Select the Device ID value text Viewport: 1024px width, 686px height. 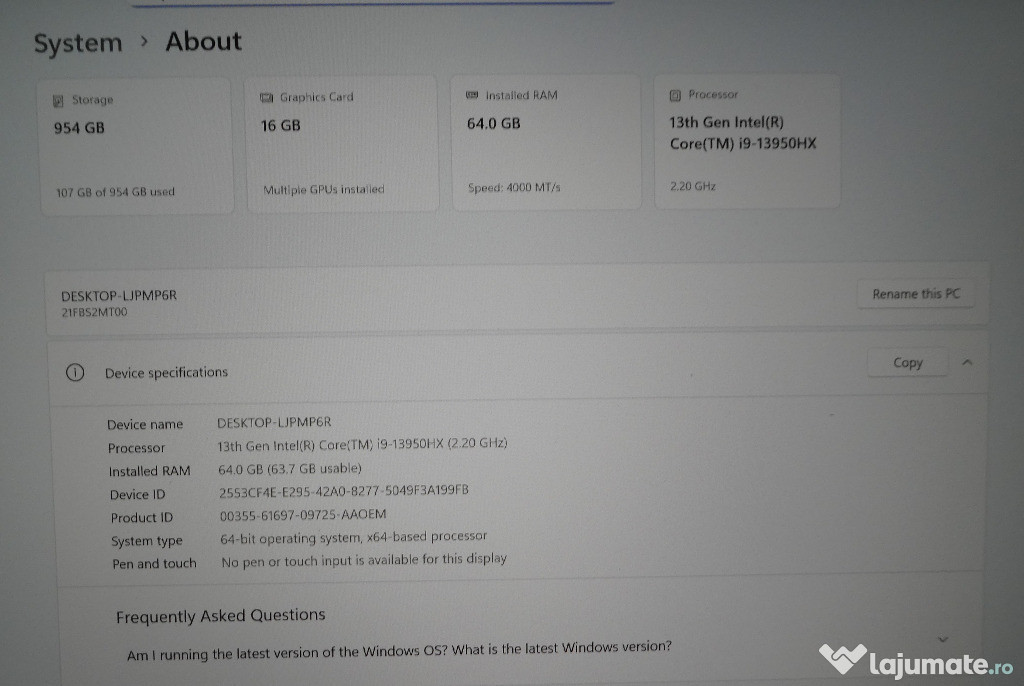coord(343,491)
